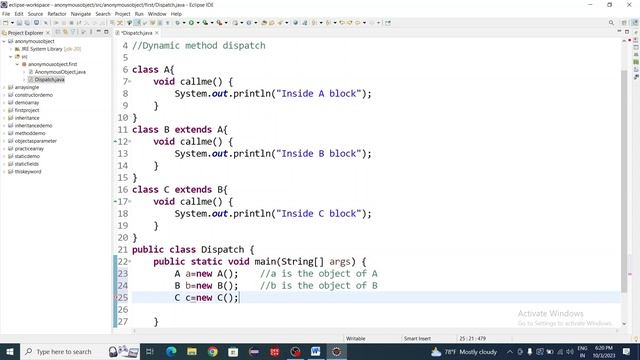Open the Source menu
This screenshot has height=360, width=640.
(x=35, y=14)
